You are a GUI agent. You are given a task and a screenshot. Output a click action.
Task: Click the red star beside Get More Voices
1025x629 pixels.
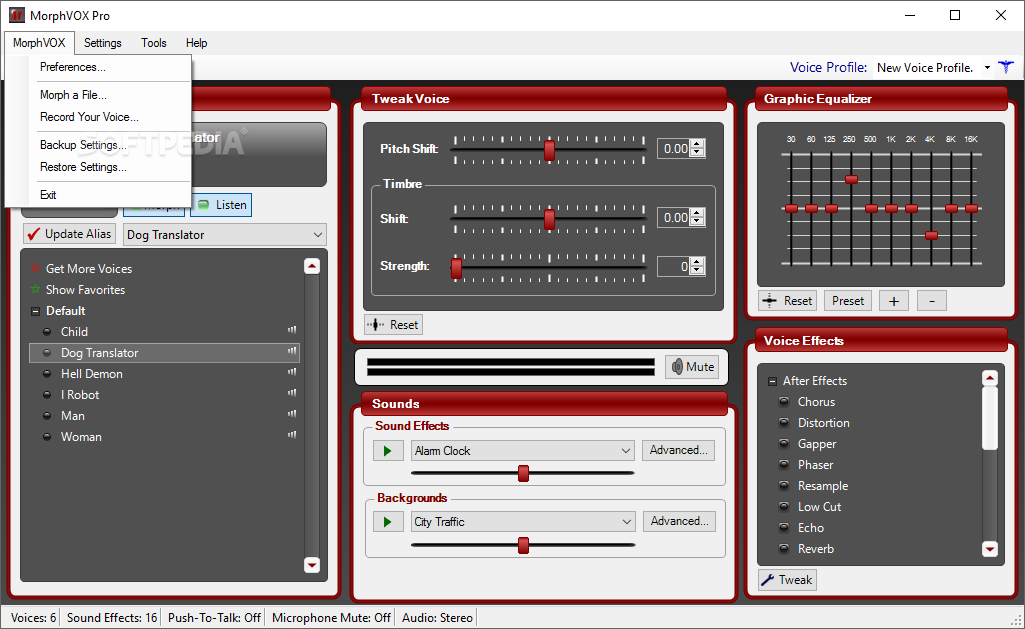click(35, 268)
